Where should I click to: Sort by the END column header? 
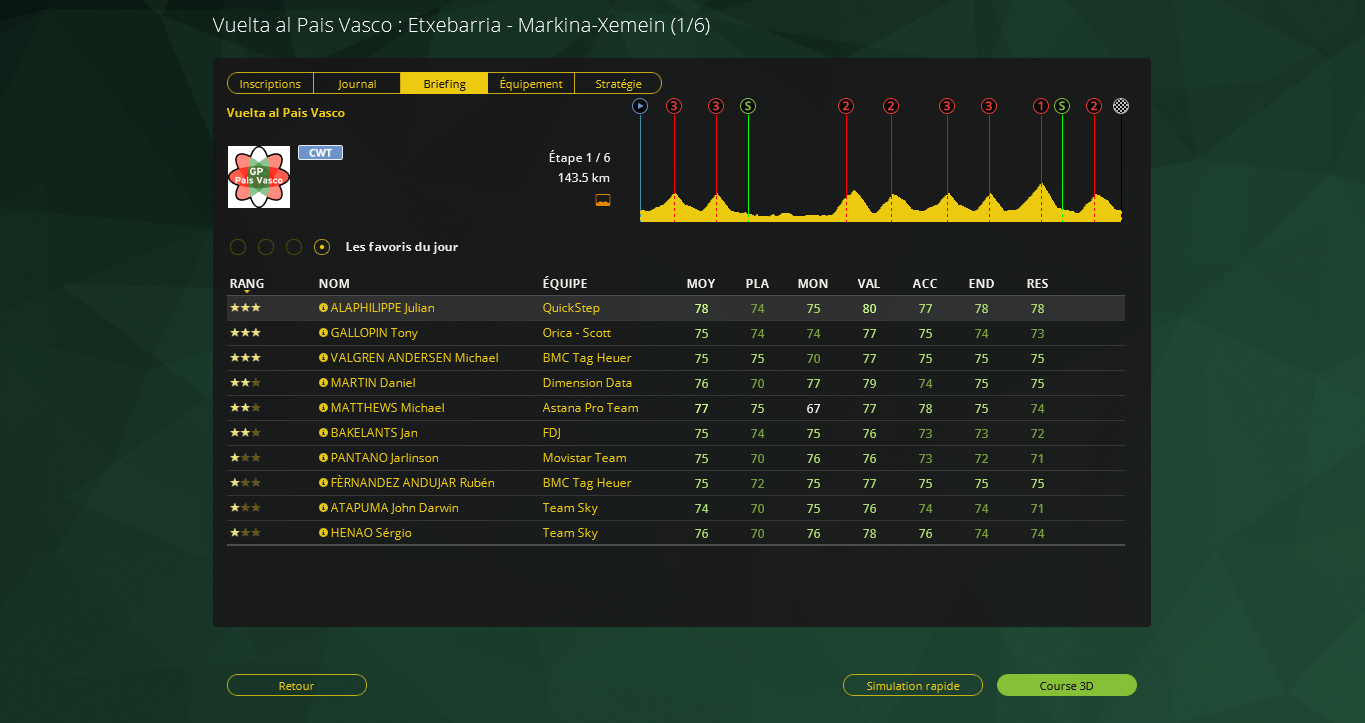pos(981,284)
